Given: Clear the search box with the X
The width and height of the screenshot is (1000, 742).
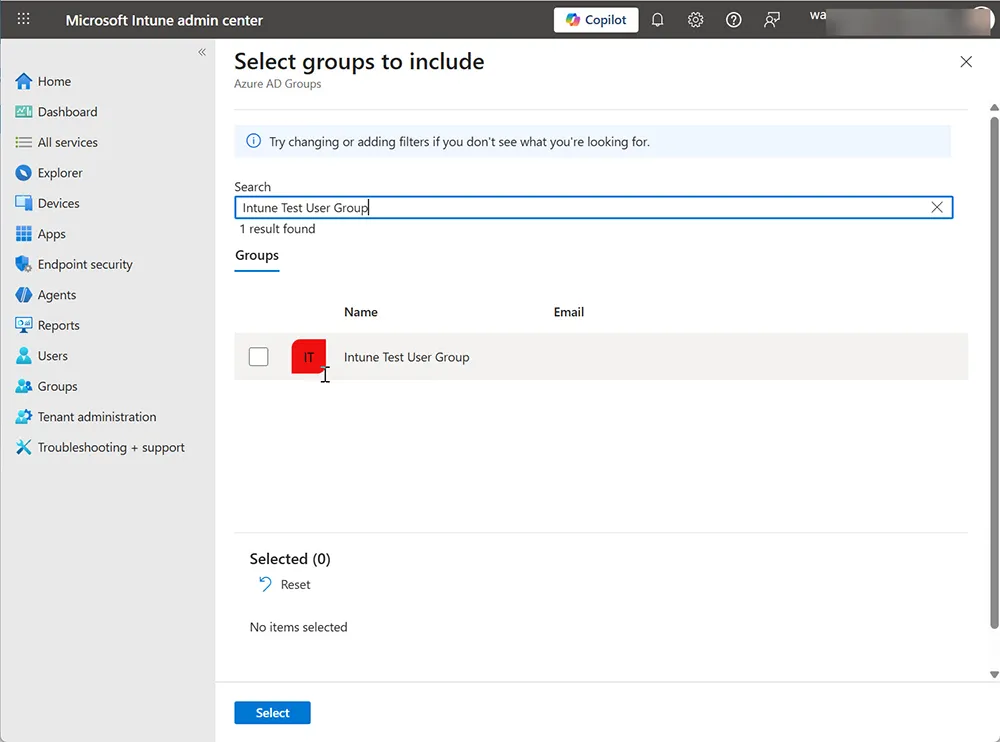Looking at the screenshot, I should (x=937, y=207).
